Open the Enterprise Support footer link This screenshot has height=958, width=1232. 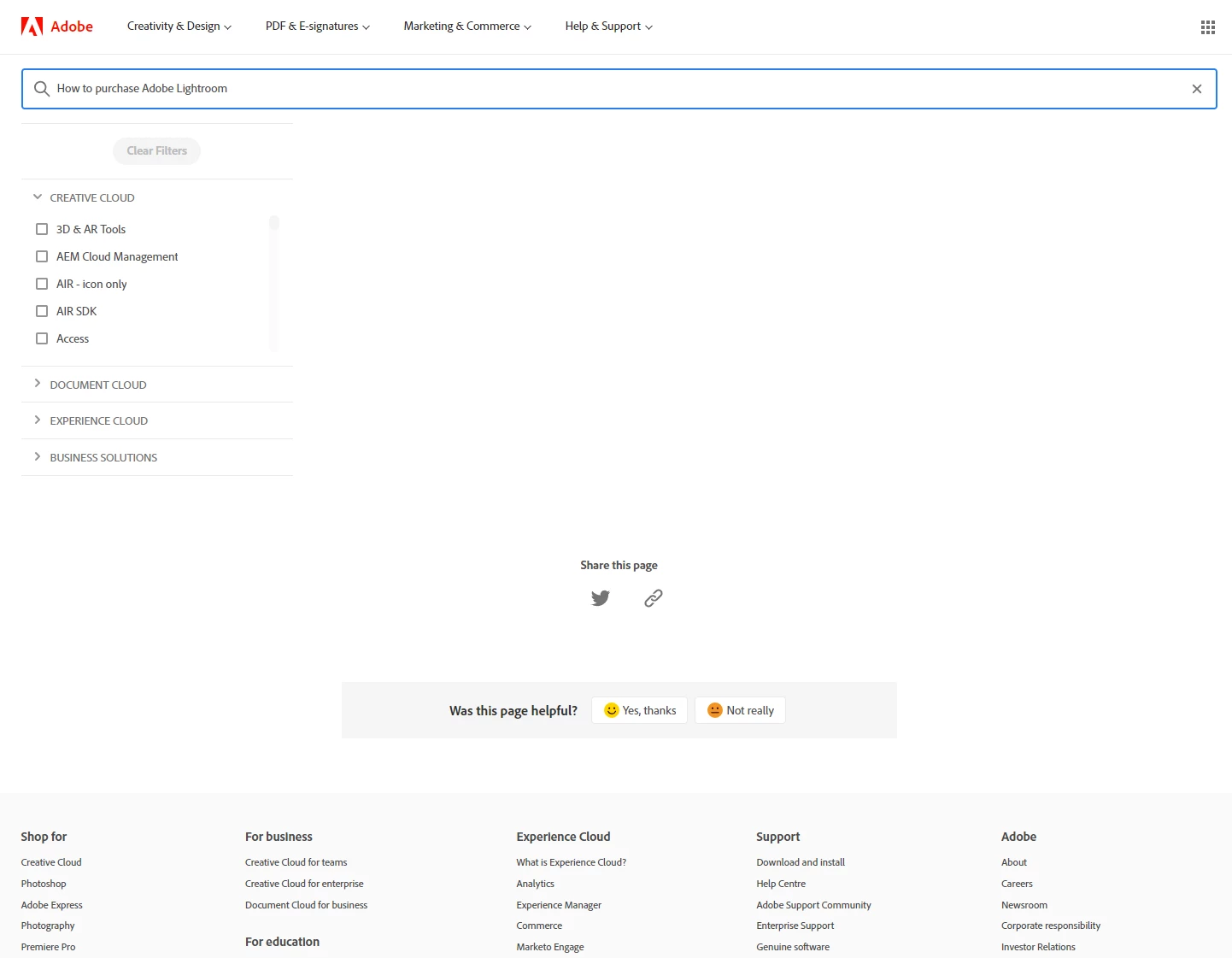coord(795,926)
